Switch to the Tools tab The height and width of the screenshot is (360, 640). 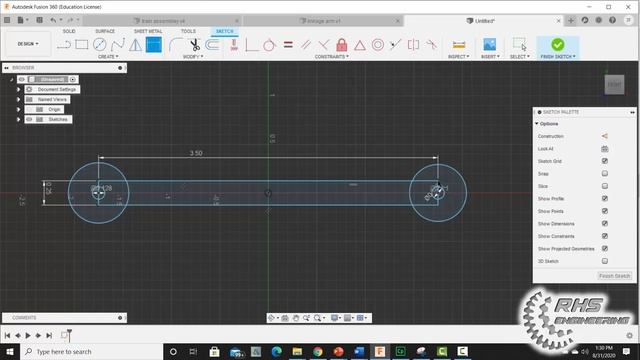(x=188, y=31)
